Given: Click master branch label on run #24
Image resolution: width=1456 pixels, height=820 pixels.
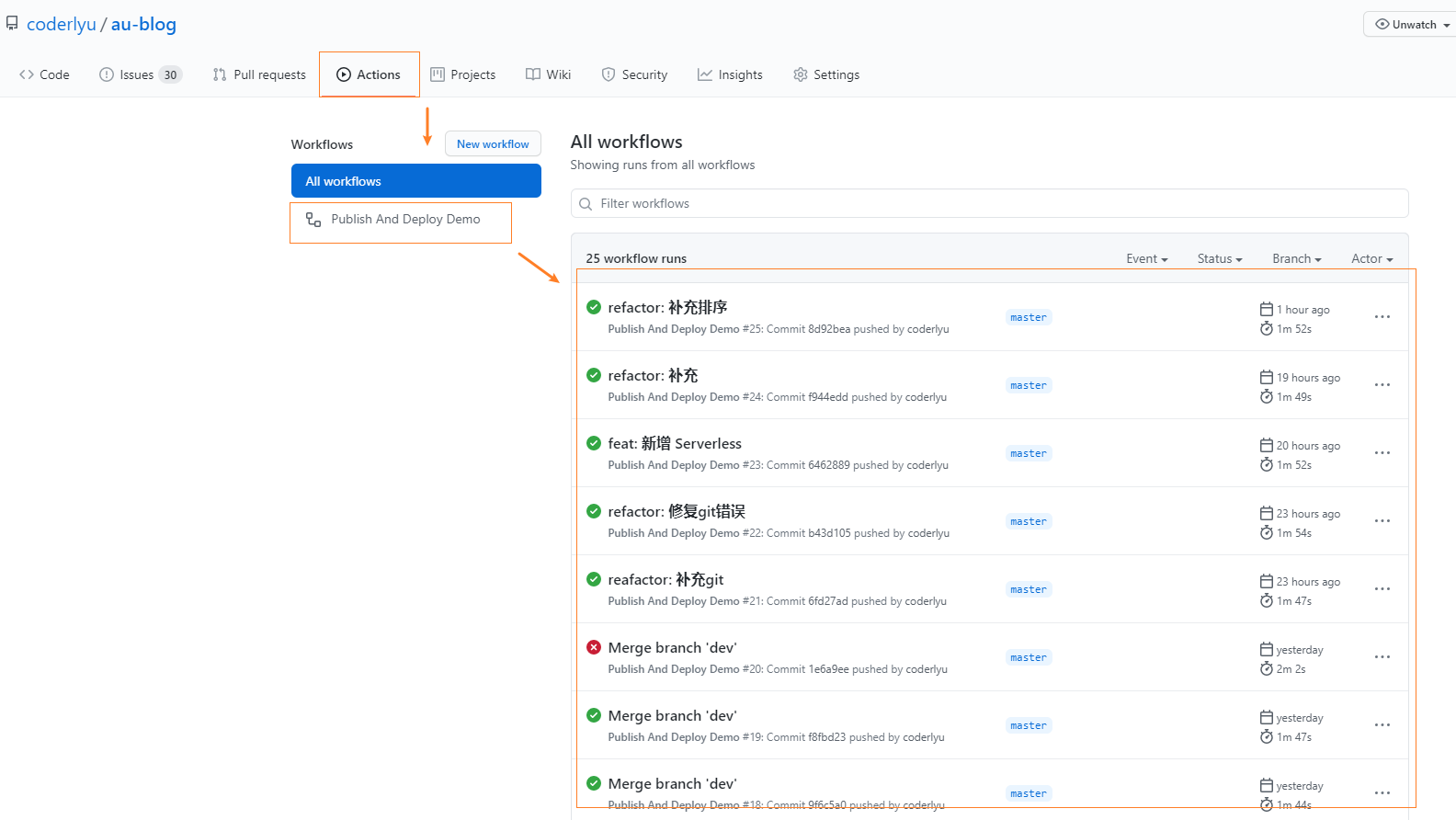Looking at the screenshot, I should (1029, 385).
